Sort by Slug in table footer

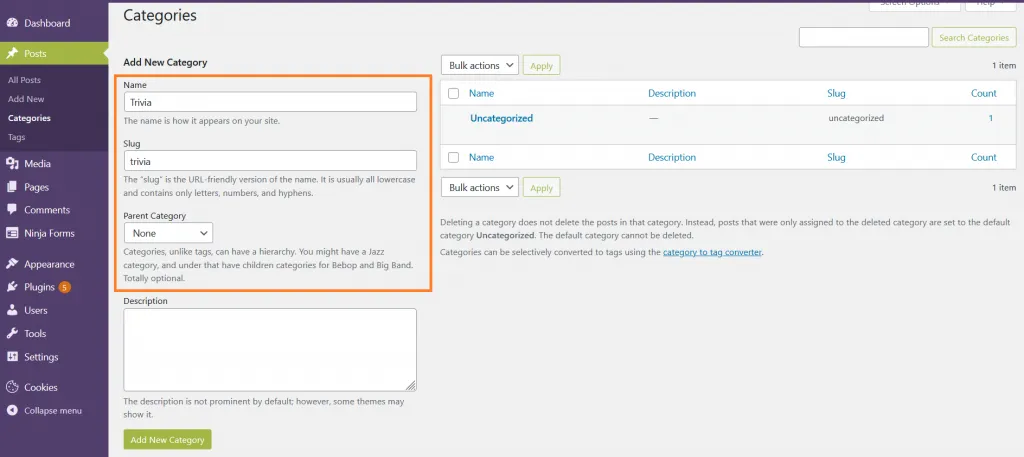(x=836, y=157)
